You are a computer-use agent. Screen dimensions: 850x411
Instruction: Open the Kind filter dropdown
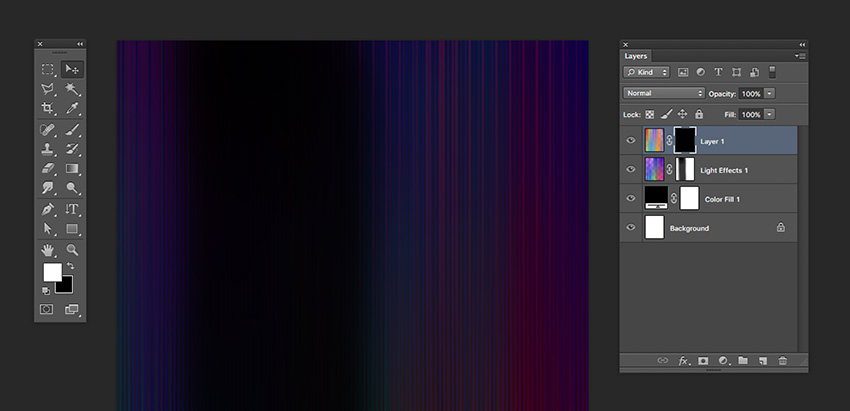pos(646,72)
